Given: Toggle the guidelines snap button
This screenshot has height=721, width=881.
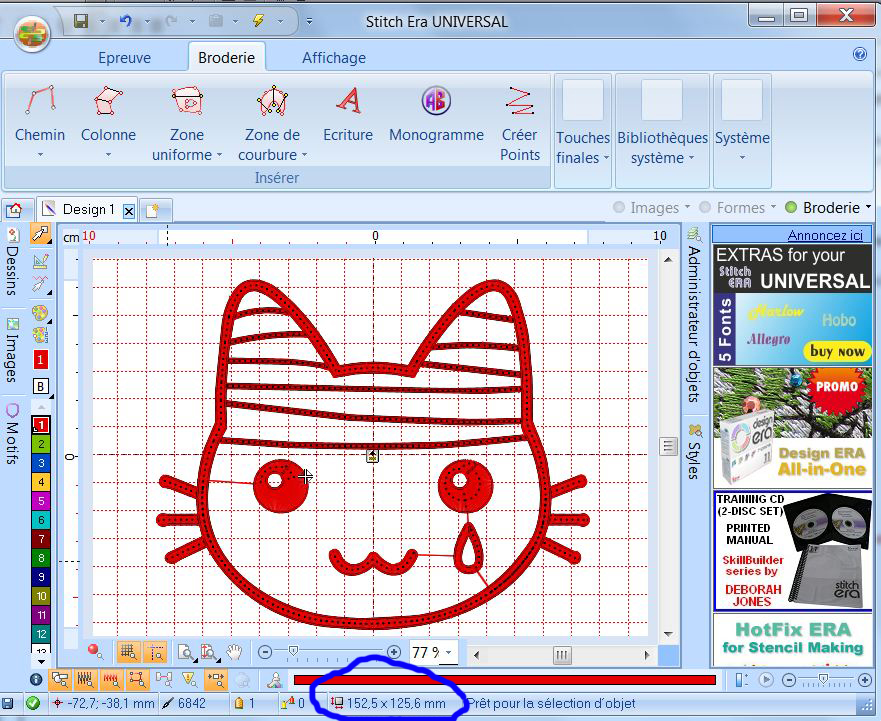Looking at the screenshot, I should click(x=155, y=652).
